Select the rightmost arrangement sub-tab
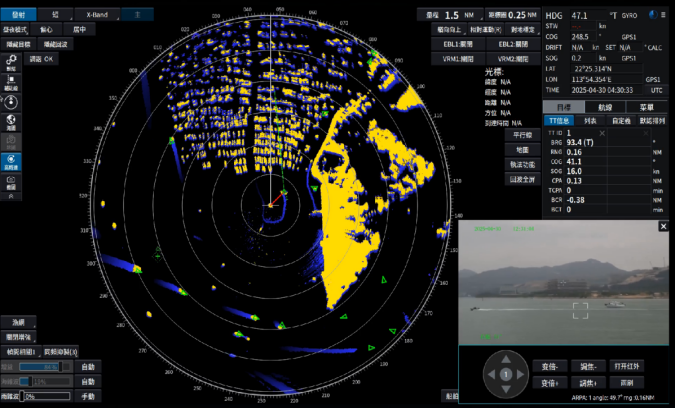Viewport: 675px width, 408px height. (653, 121)
